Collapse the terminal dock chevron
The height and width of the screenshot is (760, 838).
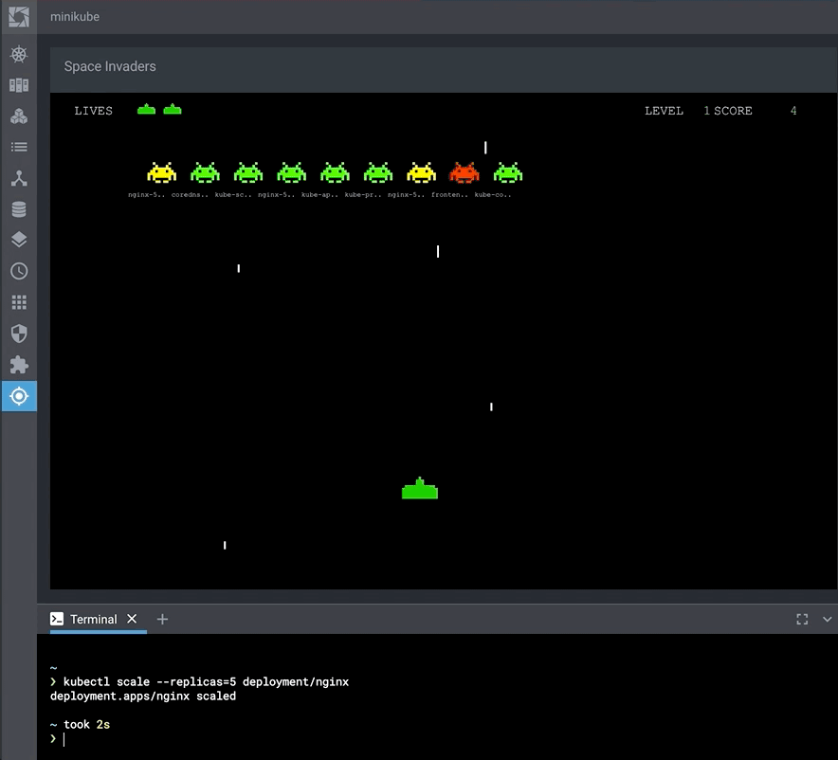pyautogui.click(x=827, y=619)
